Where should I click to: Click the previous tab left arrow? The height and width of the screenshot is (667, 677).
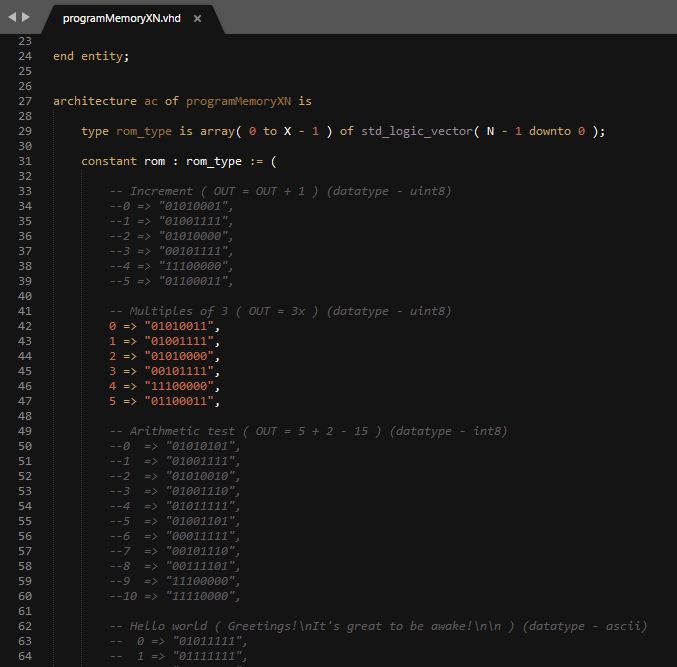(12, 17)
